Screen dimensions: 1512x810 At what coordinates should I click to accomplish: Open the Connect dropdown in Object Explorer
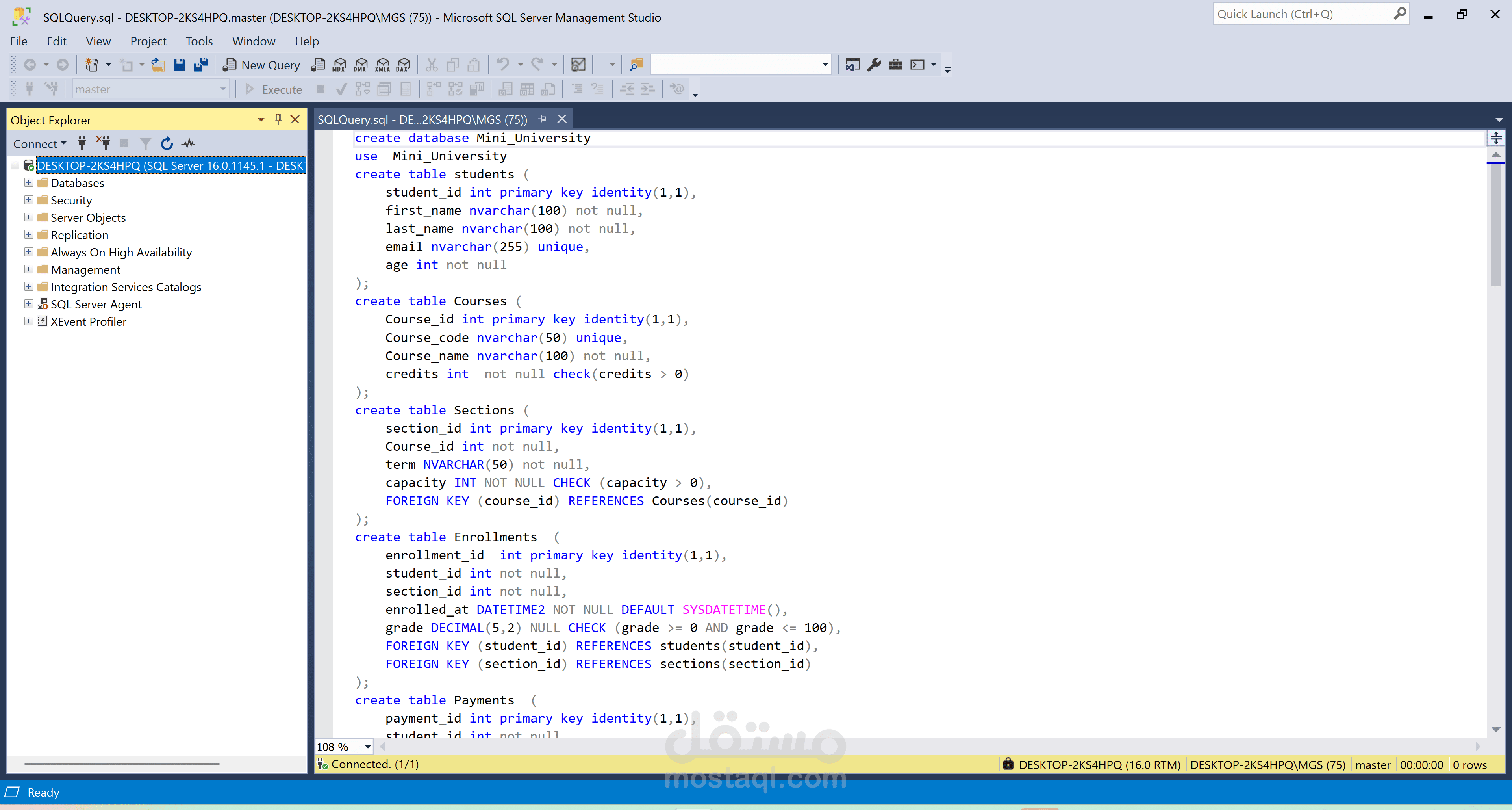tap(39, 144)
